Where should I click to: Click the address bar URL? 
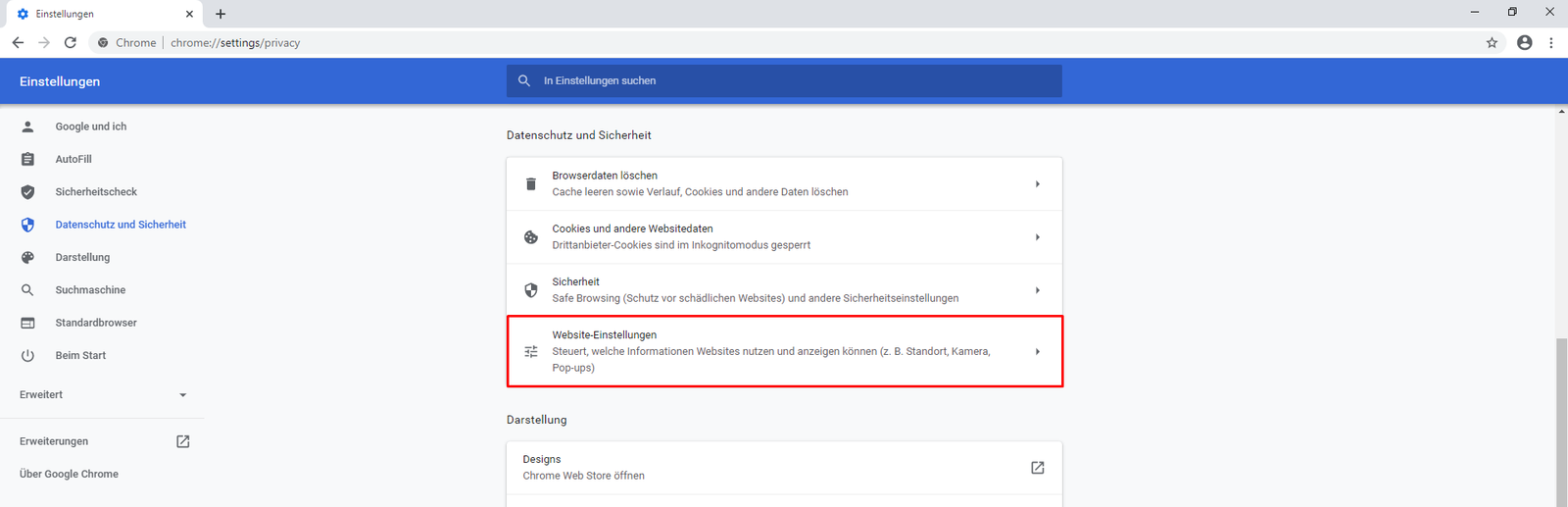[x=235, y=43]
